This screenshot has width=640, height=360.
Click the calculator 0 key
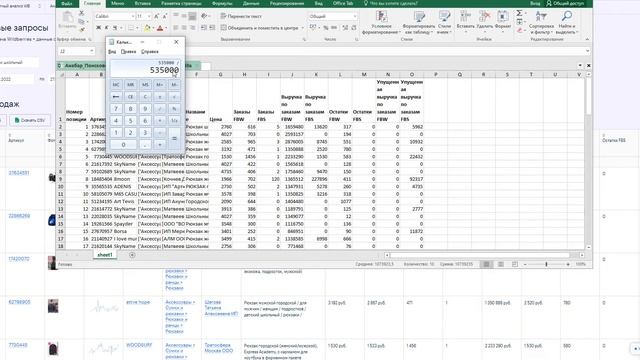[x=123, y=144]
